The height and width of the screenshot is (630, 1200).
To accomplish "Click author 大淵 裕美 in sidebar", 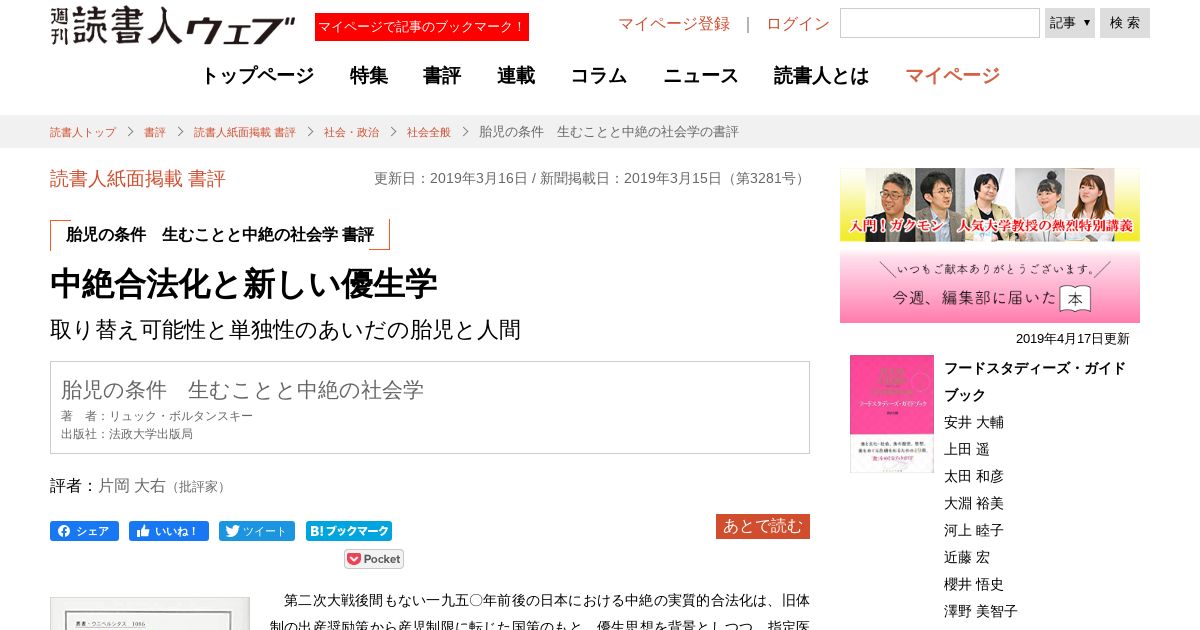I will (974, 503).
